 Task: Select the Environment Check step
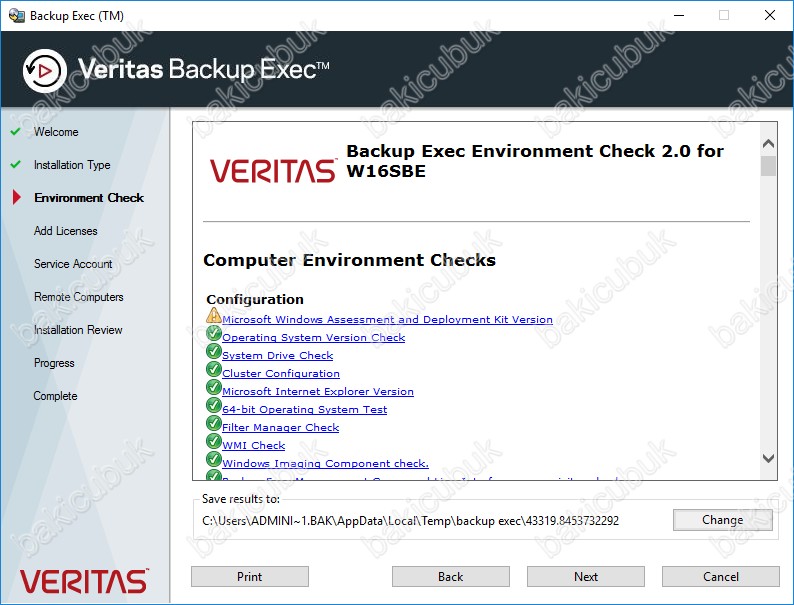pos(89,197)
